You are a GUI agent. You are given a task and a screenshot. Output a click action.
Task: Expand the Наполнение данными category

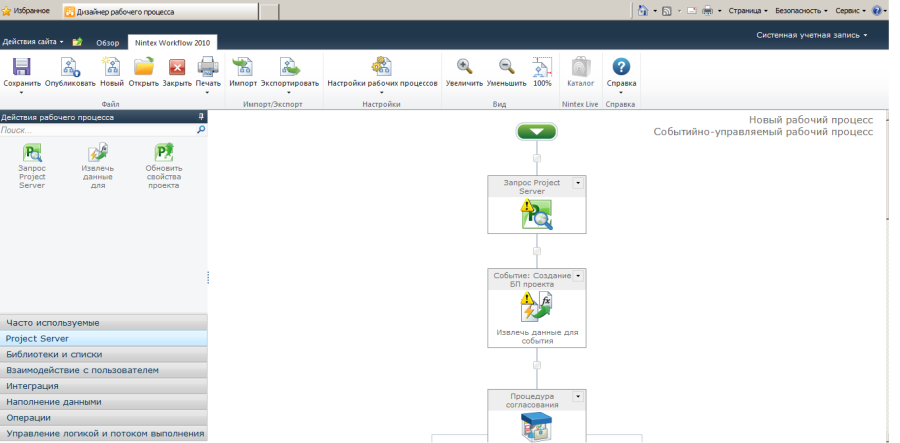[x=104, y=402]
